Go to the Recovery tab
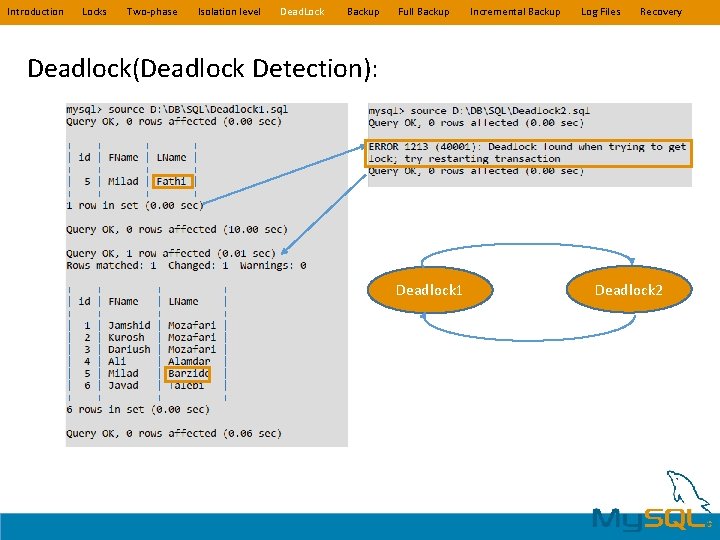The height and width of the screenshot is (540, 720). click(x=661, y=12)
